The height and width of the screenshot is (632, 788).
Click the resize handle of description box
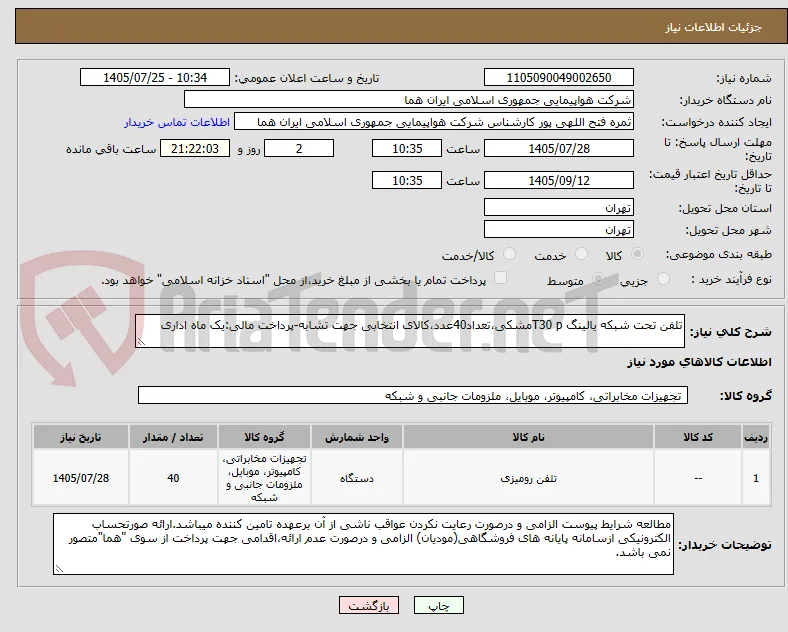pos(141,342)
